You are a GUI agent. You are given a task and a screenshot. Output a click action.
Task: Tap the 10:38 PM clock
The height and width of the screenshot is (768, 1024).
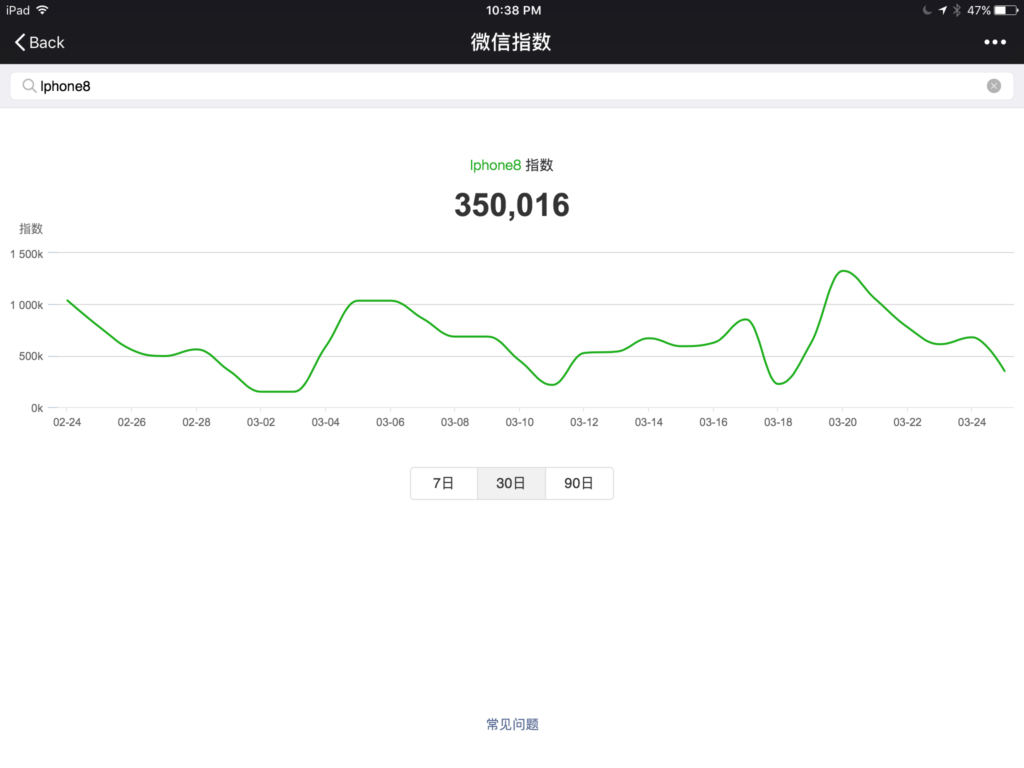(x=513, y=10)
